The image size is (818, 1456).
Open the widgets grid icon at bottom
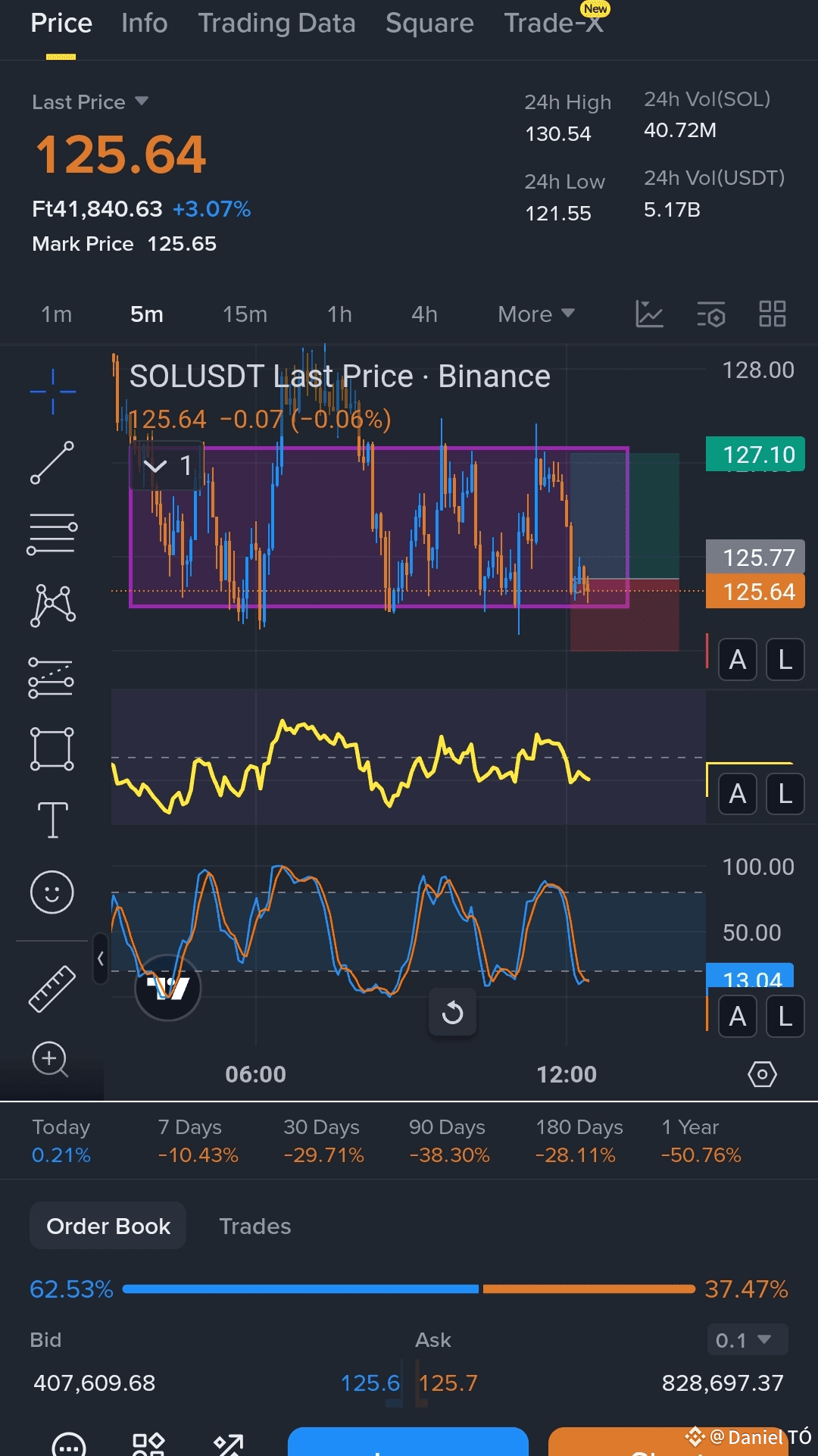pos(148,1445)
